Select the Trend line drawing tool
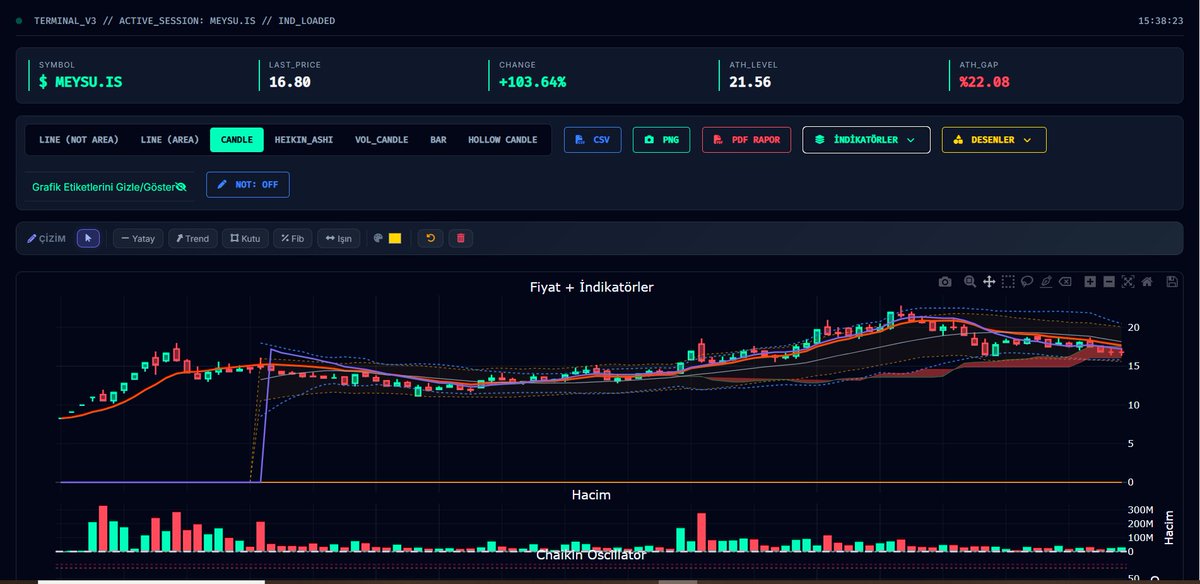 (193, 238)
